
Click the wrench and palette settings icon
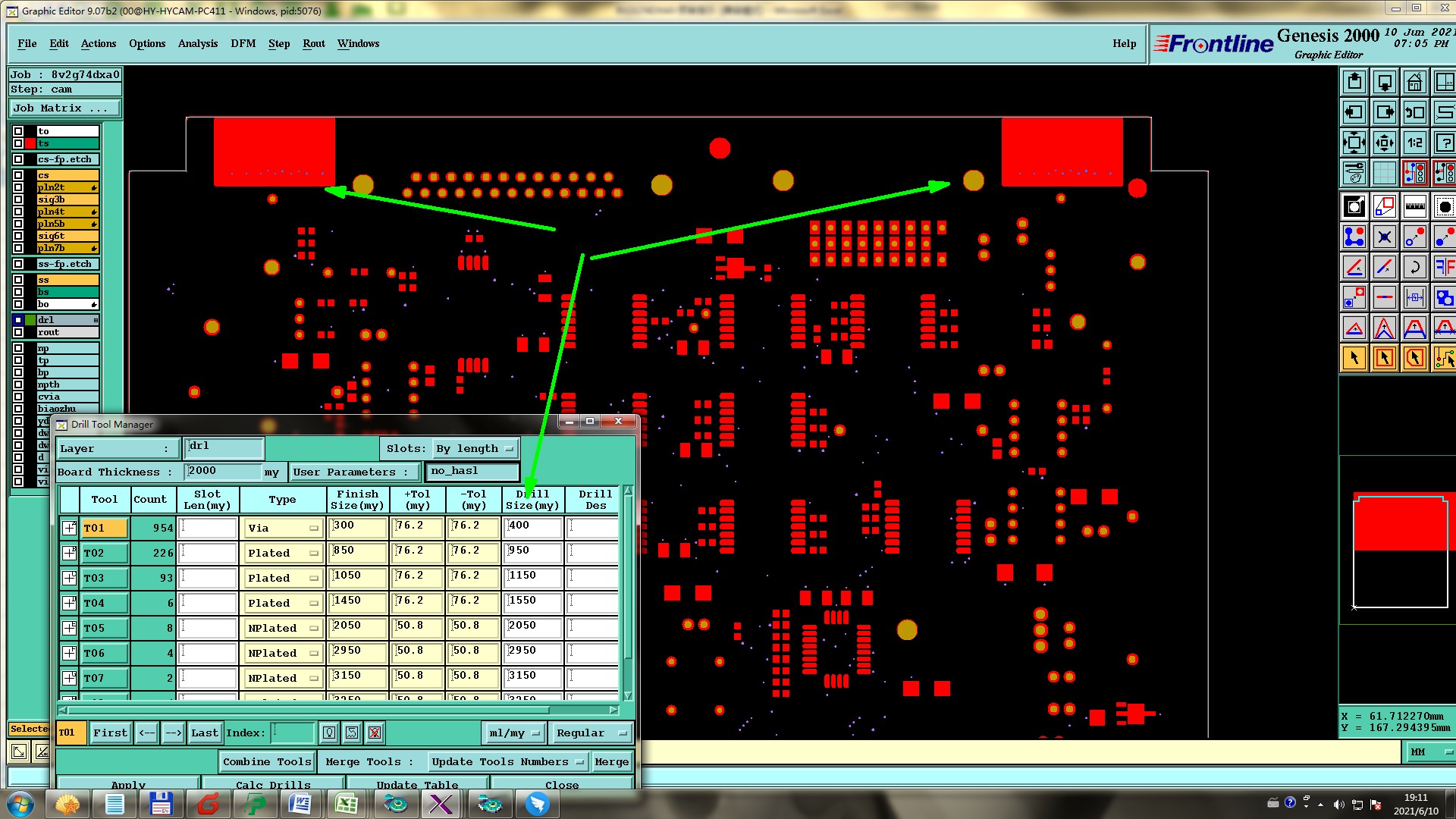click(1354, 173)
